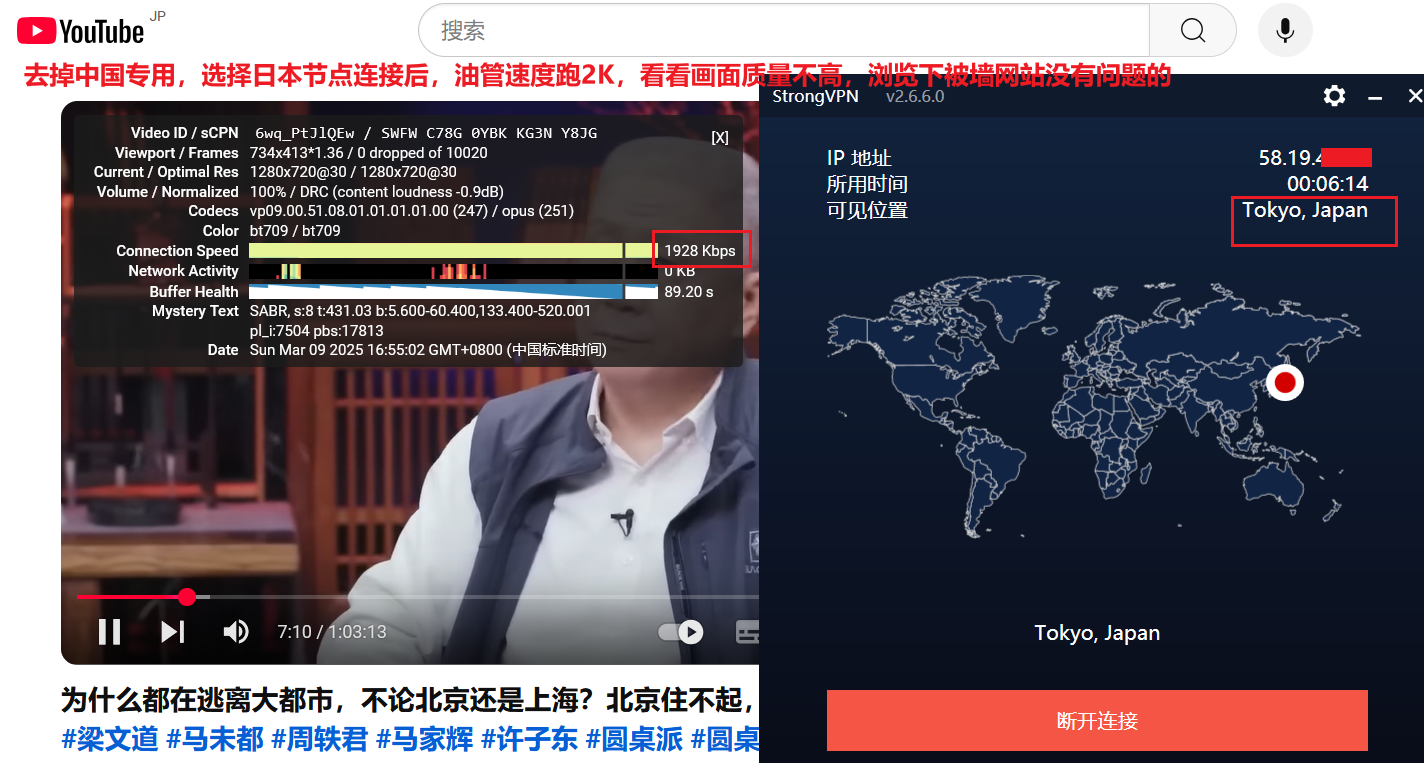Start voice search with microphone icon
This screenshot has height=763, width=1424.
point(1285,30)
